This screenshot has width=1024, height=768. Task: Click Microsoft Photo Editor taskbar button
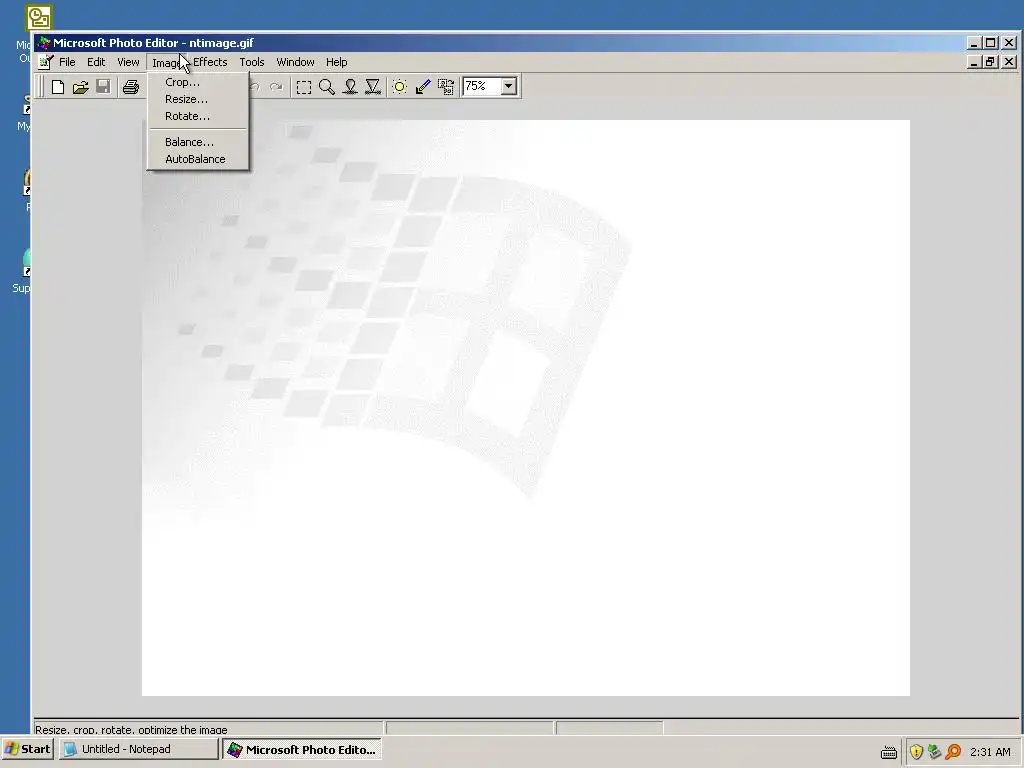click(x=302, y=750)
